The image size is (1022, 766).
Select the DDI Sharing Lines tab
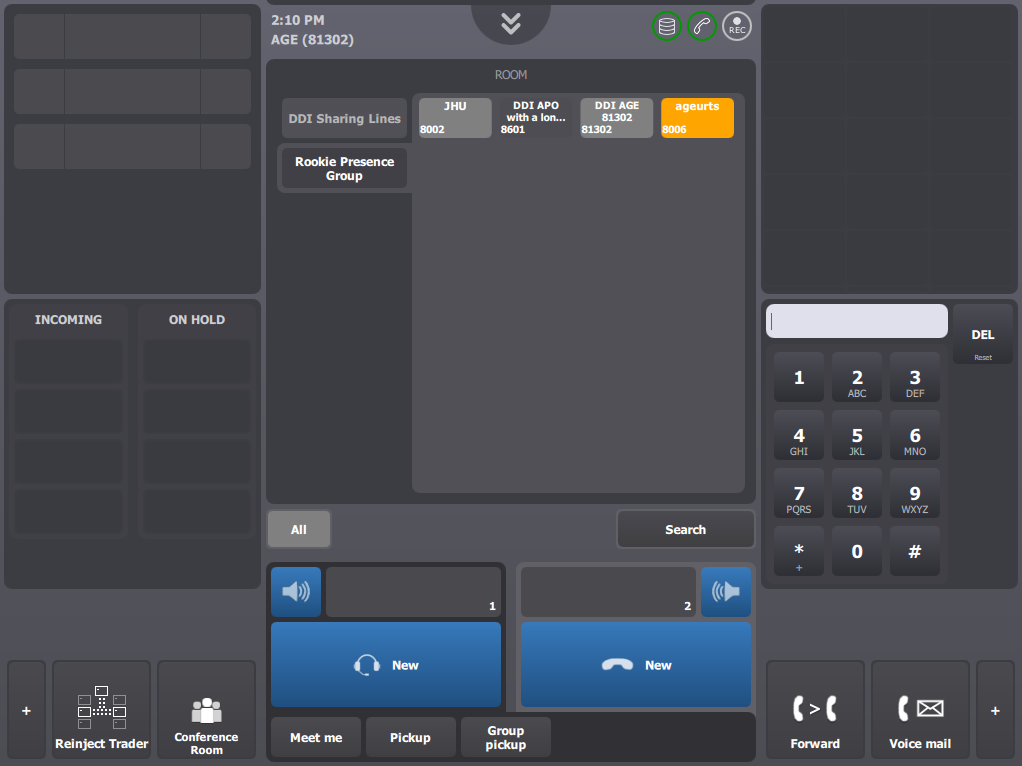(x=344, y=118)
